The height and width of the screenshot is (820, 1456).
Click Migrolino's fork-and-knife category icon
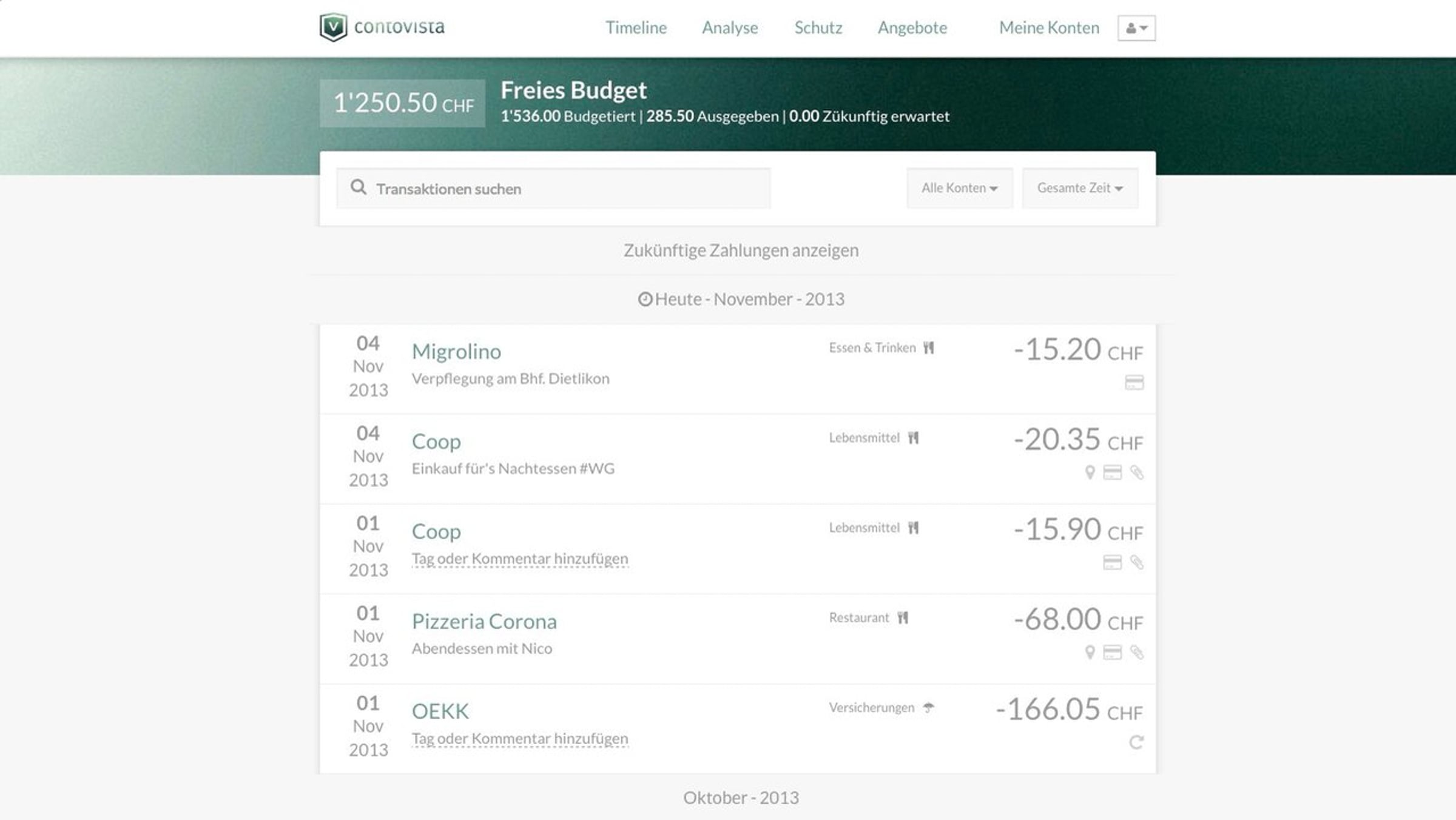click(929, 348)
